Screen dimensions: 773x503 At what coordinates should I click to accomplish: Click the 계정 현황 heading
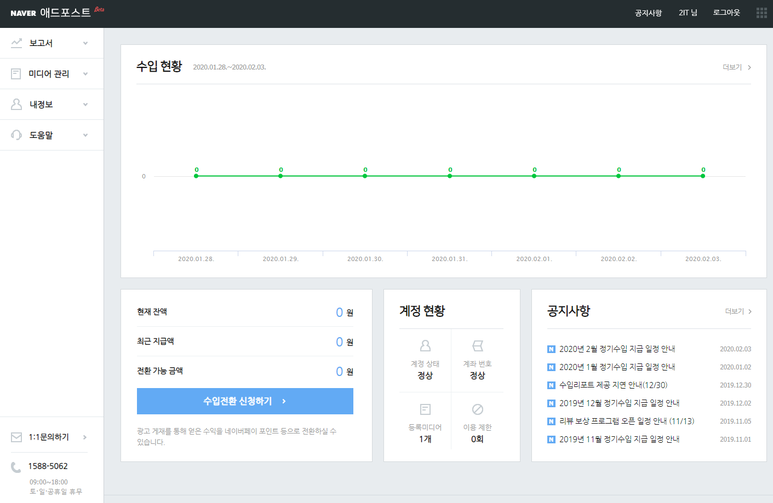point(422,311)
